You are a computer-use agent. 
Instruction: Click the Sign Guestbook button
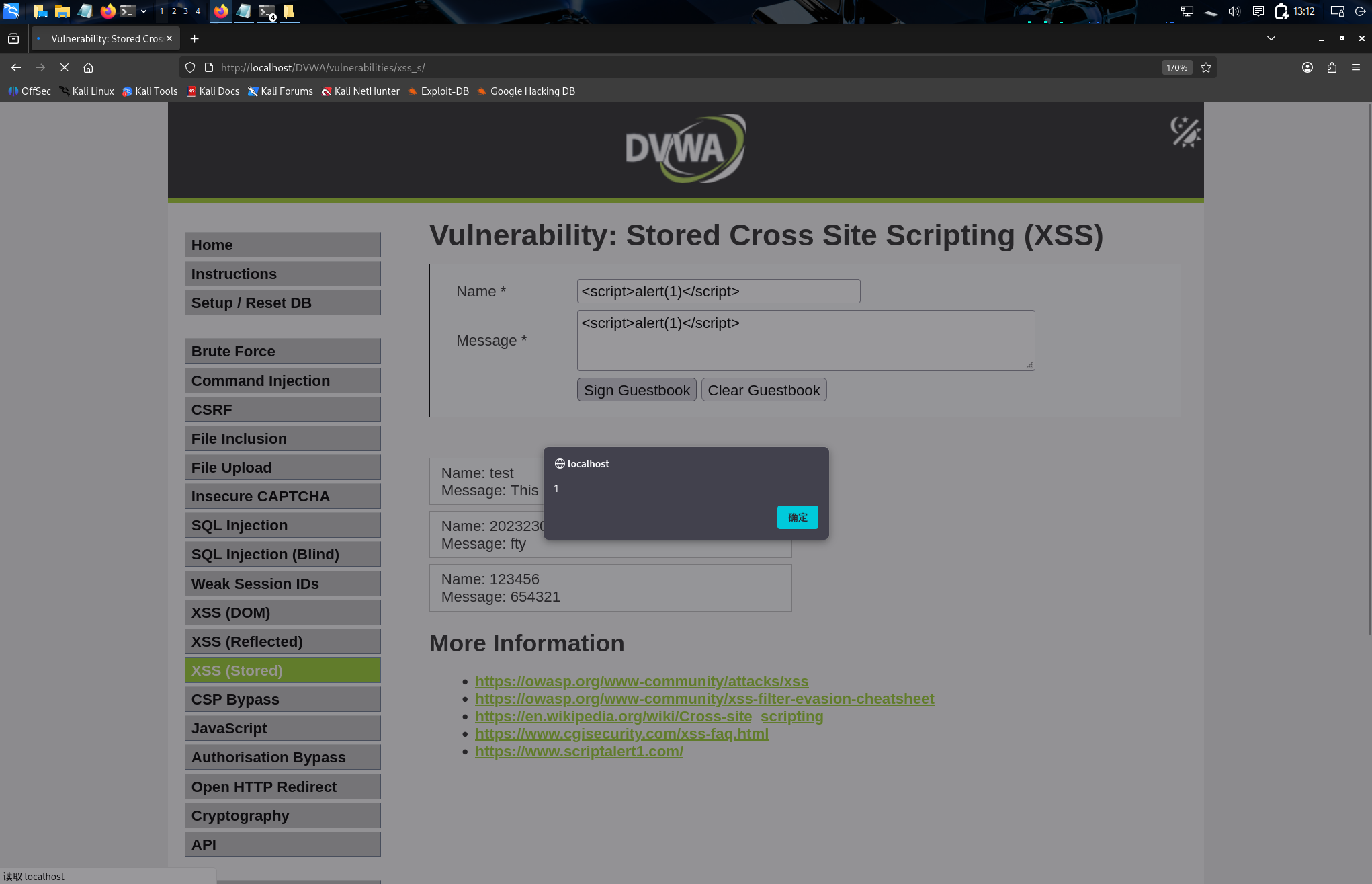tap(636, 390)
